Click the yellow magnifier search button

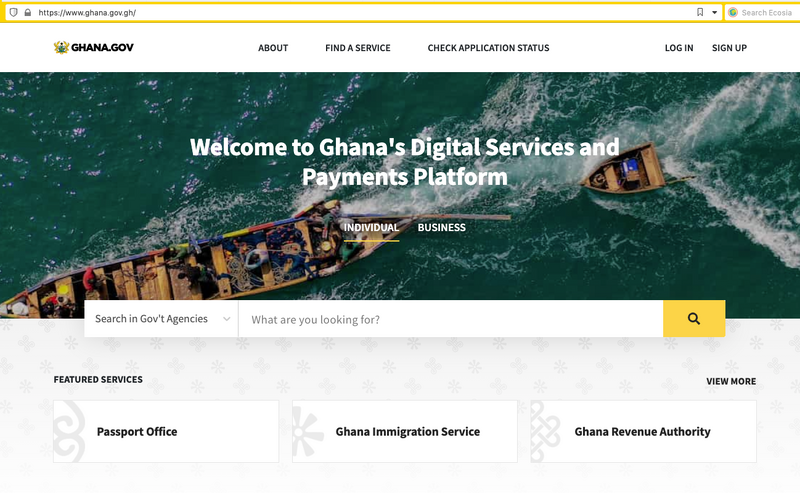click(694, 318)
